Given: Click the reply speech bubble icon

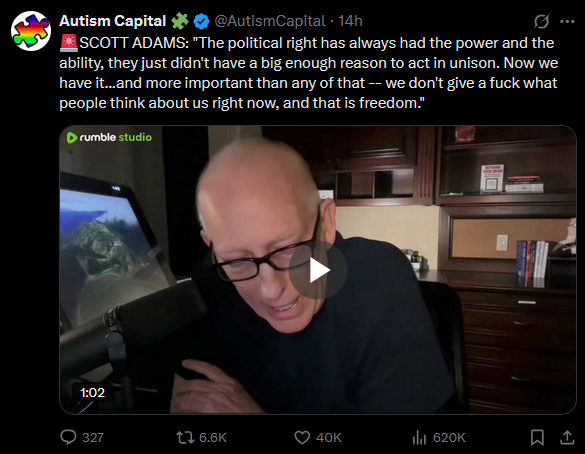Looking at the screenshot, I should pyautogui.click(x=68, y=437).
